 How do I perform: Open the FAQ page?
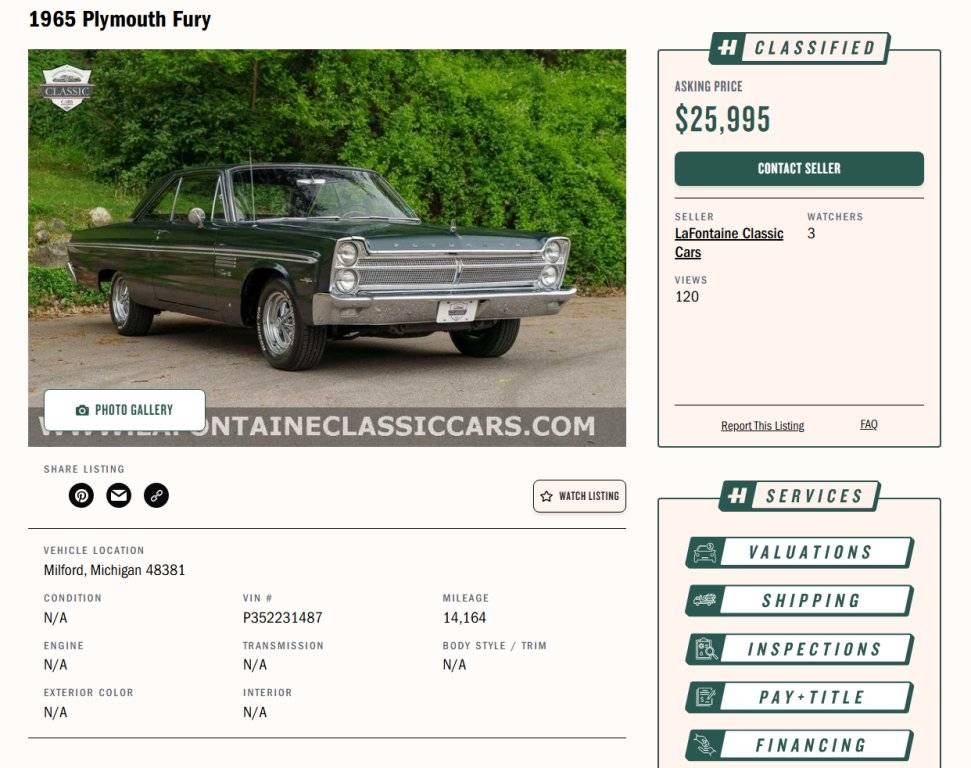pos(868,424)
